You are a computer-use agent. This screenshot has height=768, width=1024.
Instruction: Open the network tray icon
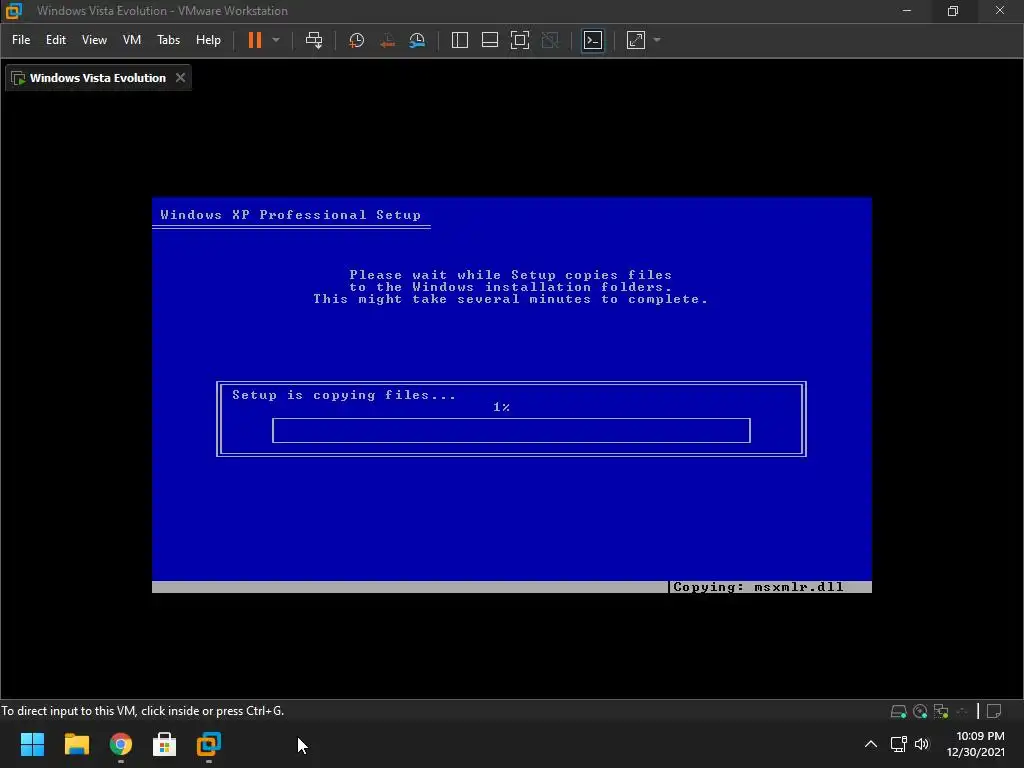(899, 744)
